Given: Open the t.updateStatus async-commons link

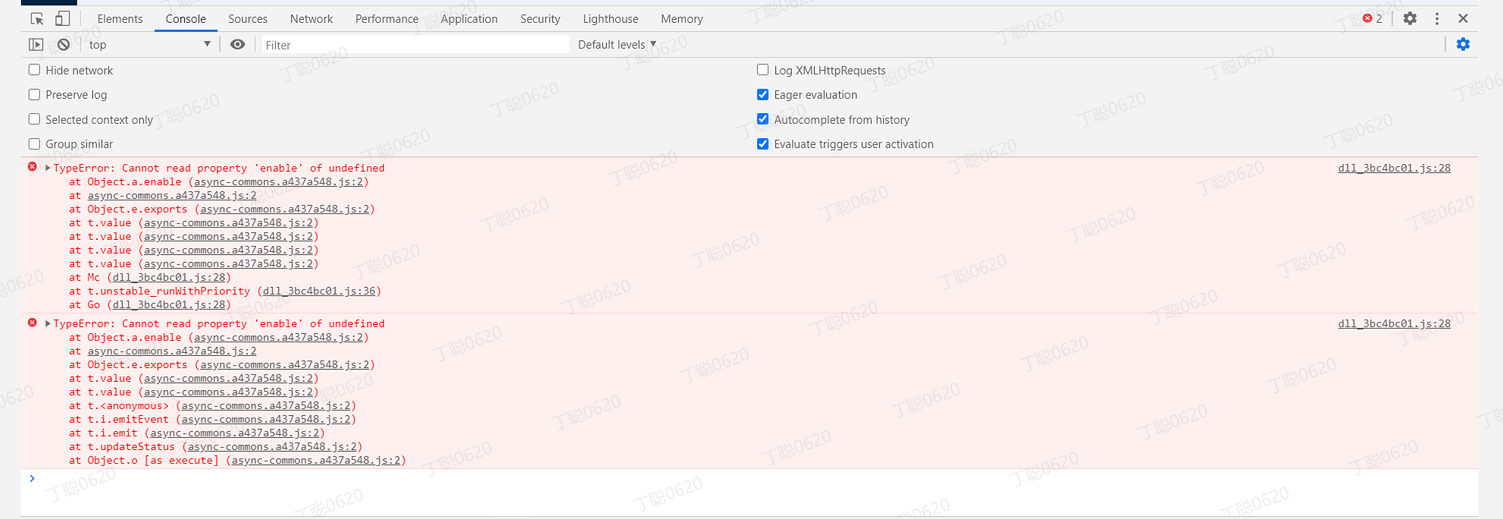Looking at the screenshot, I should pyautogui.click(x=272, y=447).
